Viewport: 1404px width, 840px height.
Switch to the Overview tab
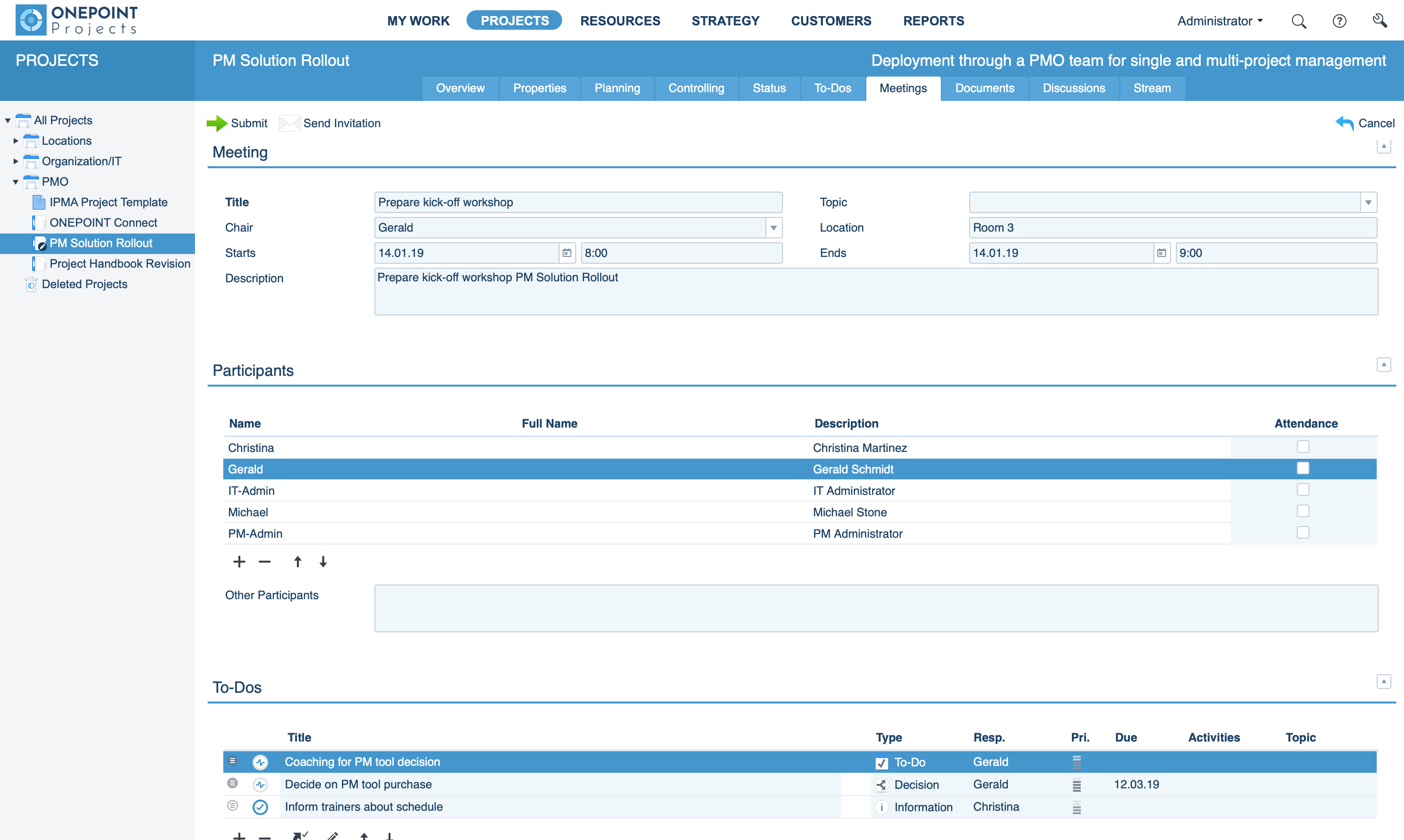tap(460, 88)
